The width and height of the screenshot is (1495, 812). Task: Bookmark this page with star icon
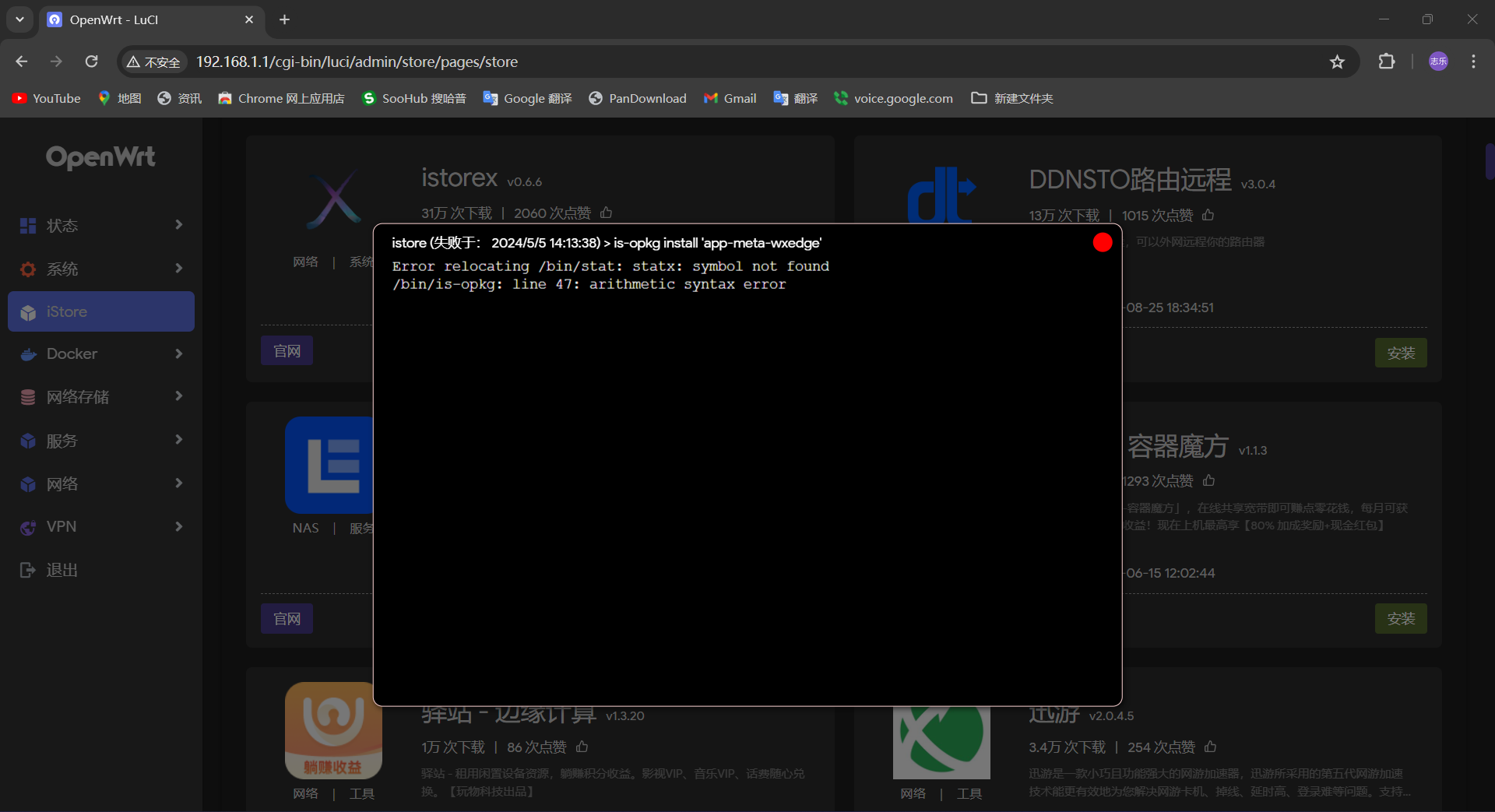point(1337,62)
